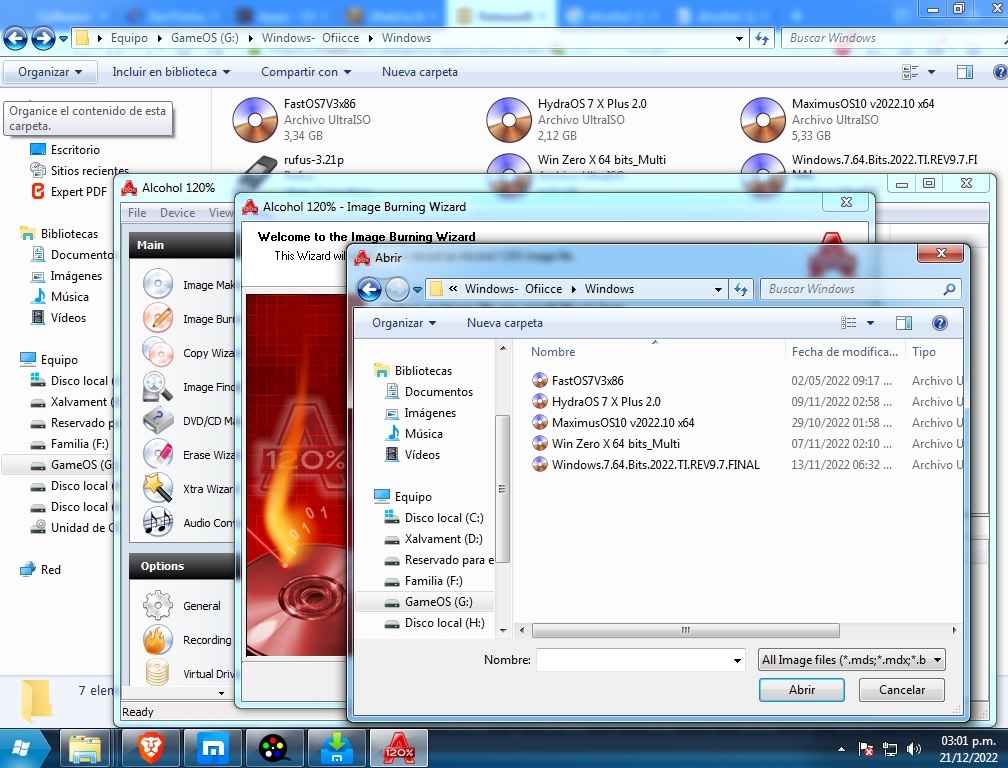Screen dimensions: 1008x768
Task: Select FastOS7V3x86 in Abrir file list
Action: 587,380
